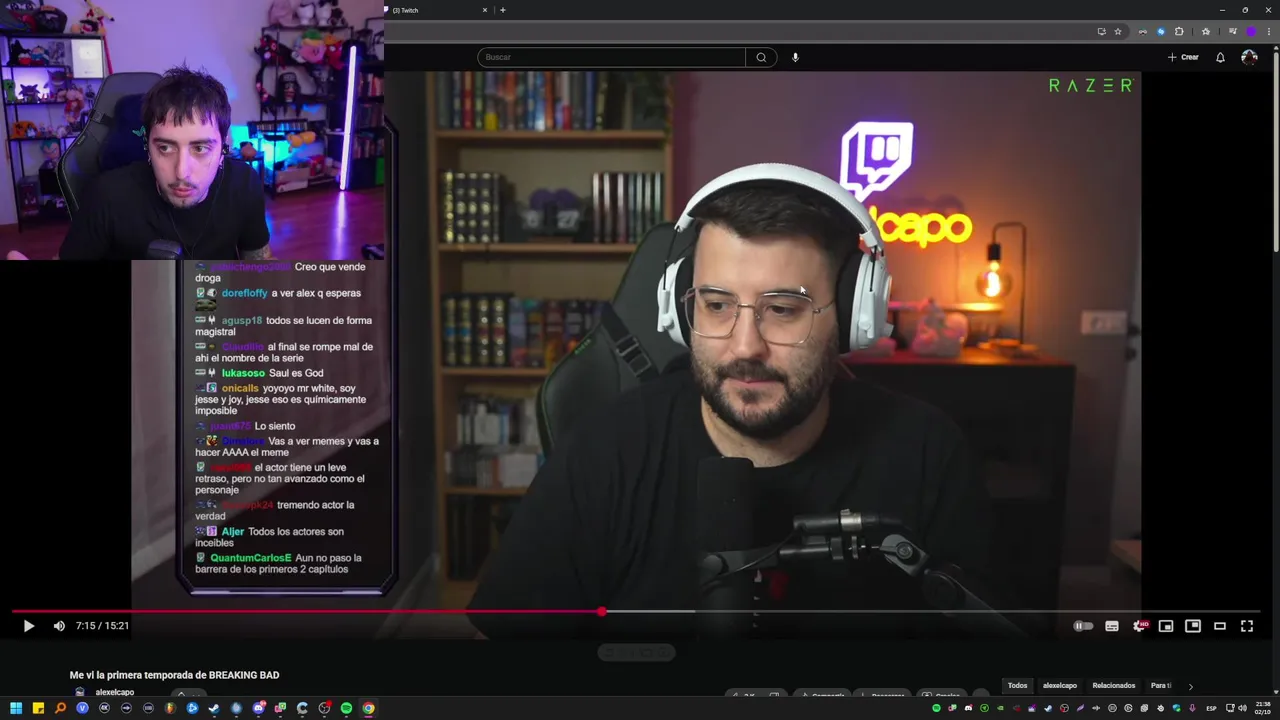Open the notifications bell

(x=1220, y=57)
